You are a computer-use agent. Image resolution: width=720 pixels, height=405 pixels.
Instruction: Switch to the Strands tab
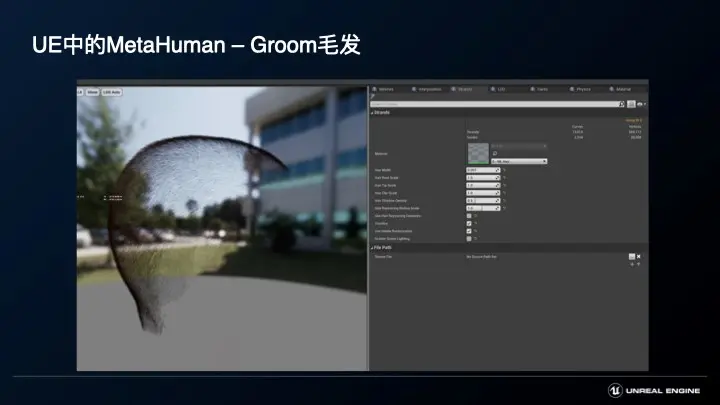[x=462, y=89]
